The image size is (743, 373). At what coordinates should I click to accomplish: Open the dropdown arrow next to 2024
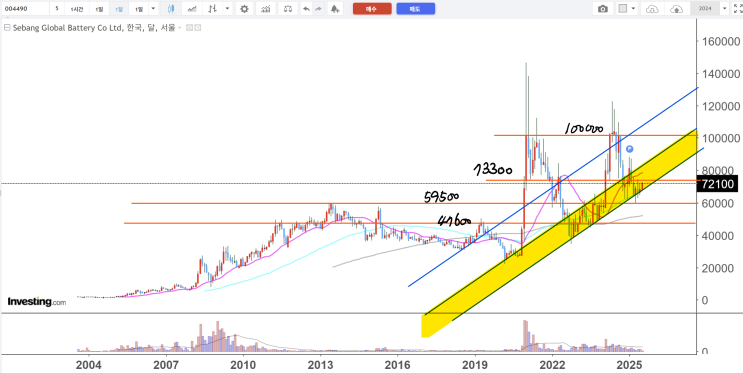tap(725, 9)
